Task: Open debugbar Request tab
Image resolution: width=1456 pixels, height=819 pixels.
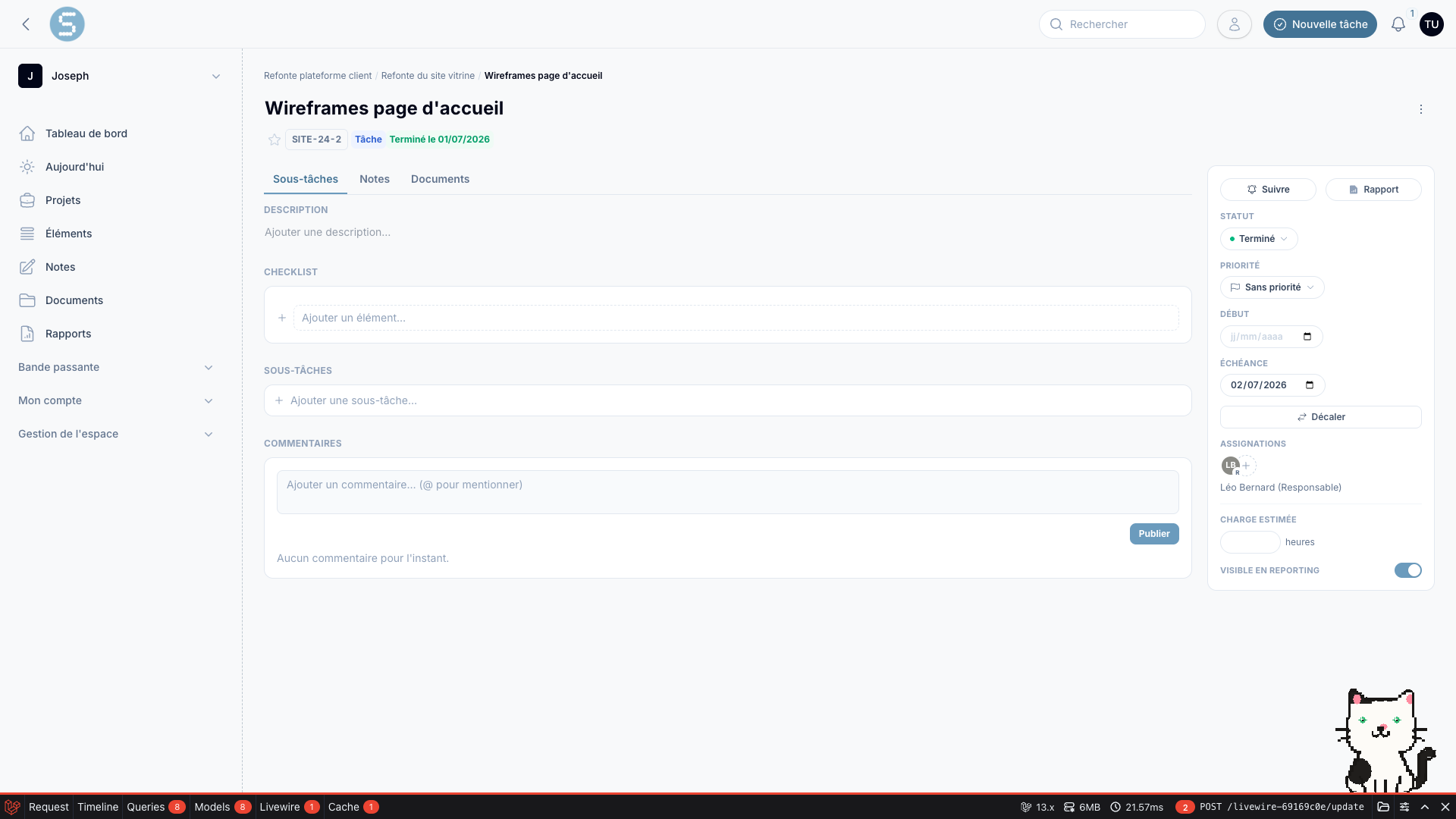Action: [49, 807]
